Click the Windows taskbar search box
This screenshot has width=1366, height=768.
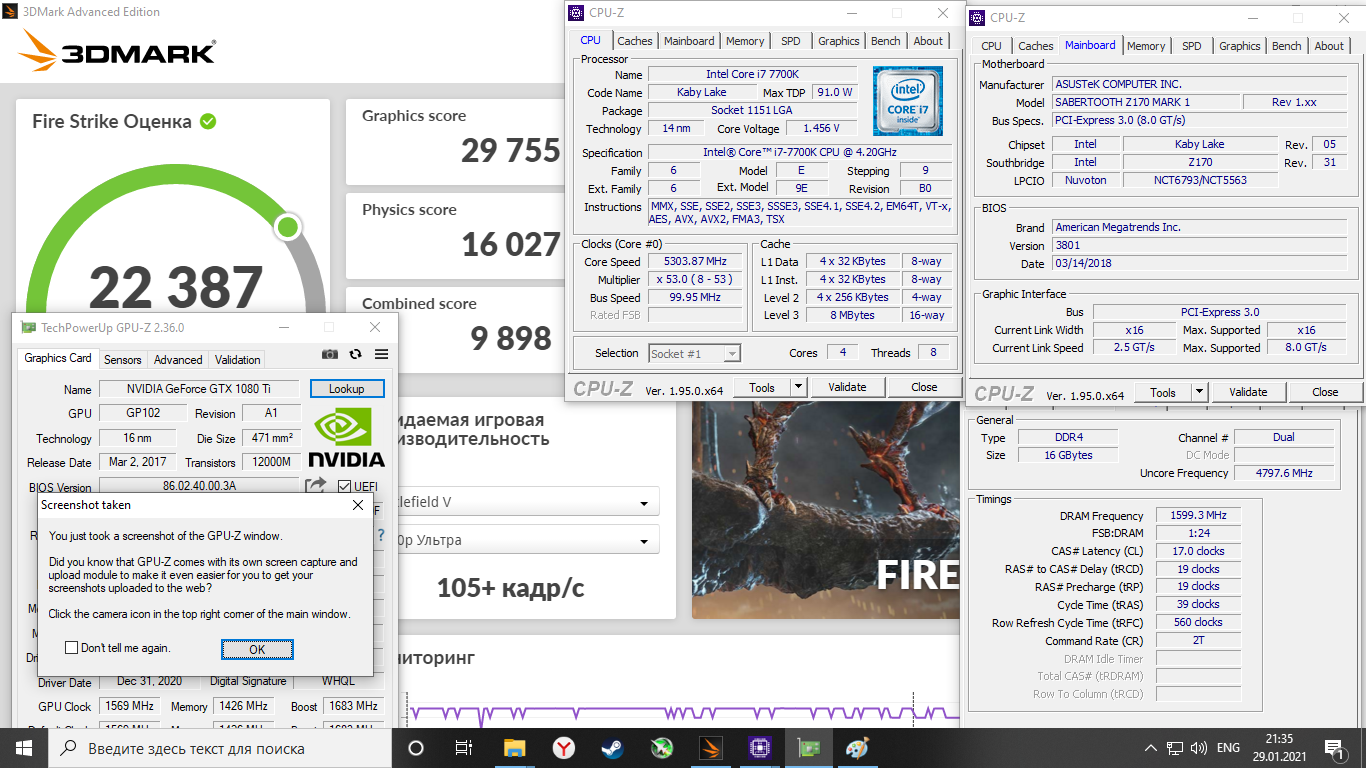219,748
